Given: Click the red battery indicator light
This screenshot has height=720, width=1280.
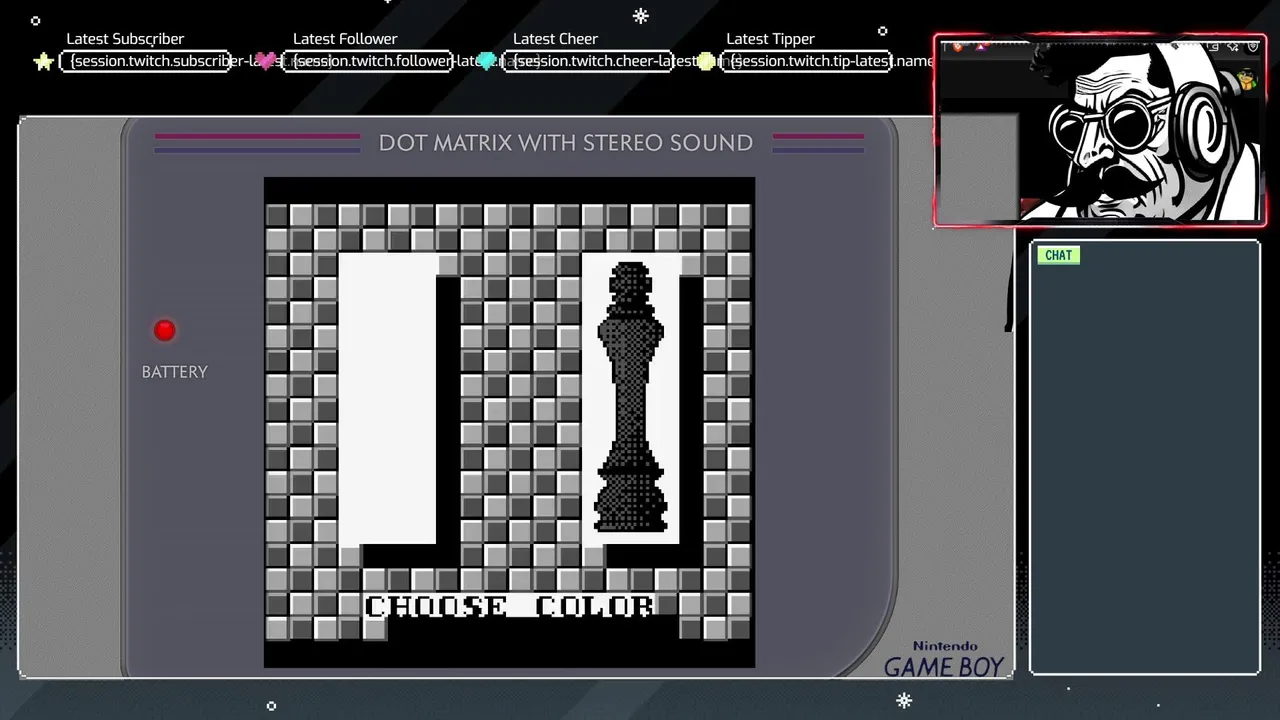Looking at the screenshot, I should (x=165, y=330).
